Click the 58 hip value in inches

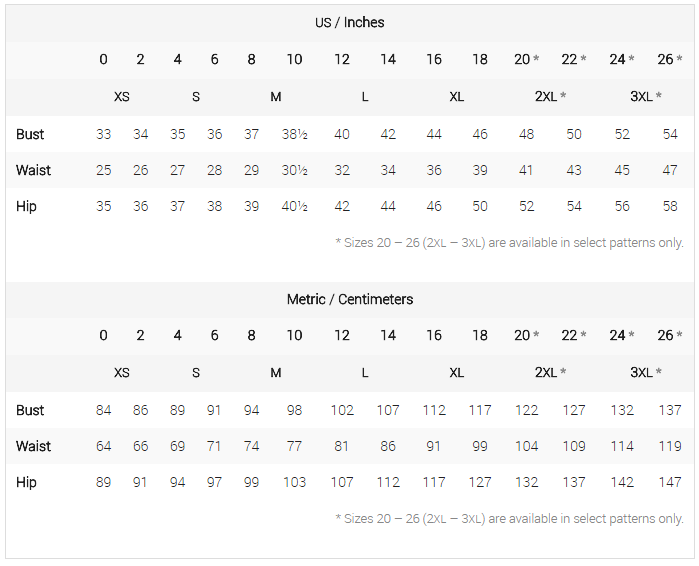click(x=670, y=206)
